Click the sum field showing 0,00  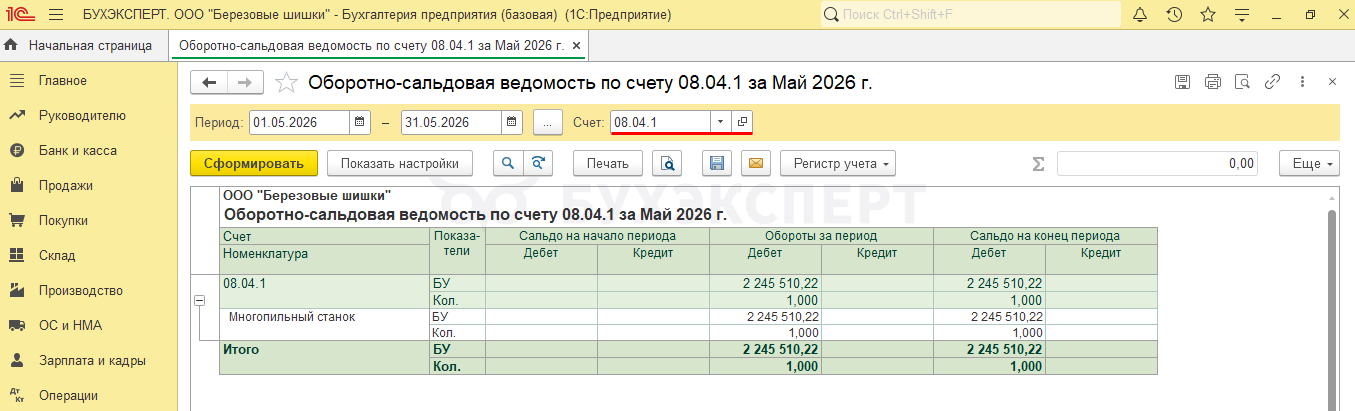(x=1158, y=164)
